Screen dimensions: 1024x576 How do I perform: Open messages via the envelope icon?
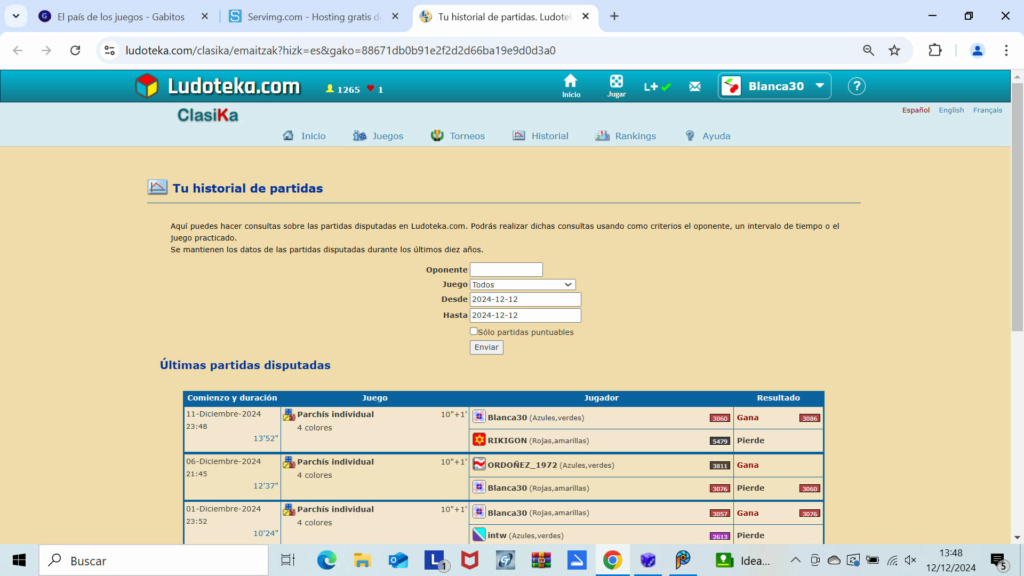(695, 86)
